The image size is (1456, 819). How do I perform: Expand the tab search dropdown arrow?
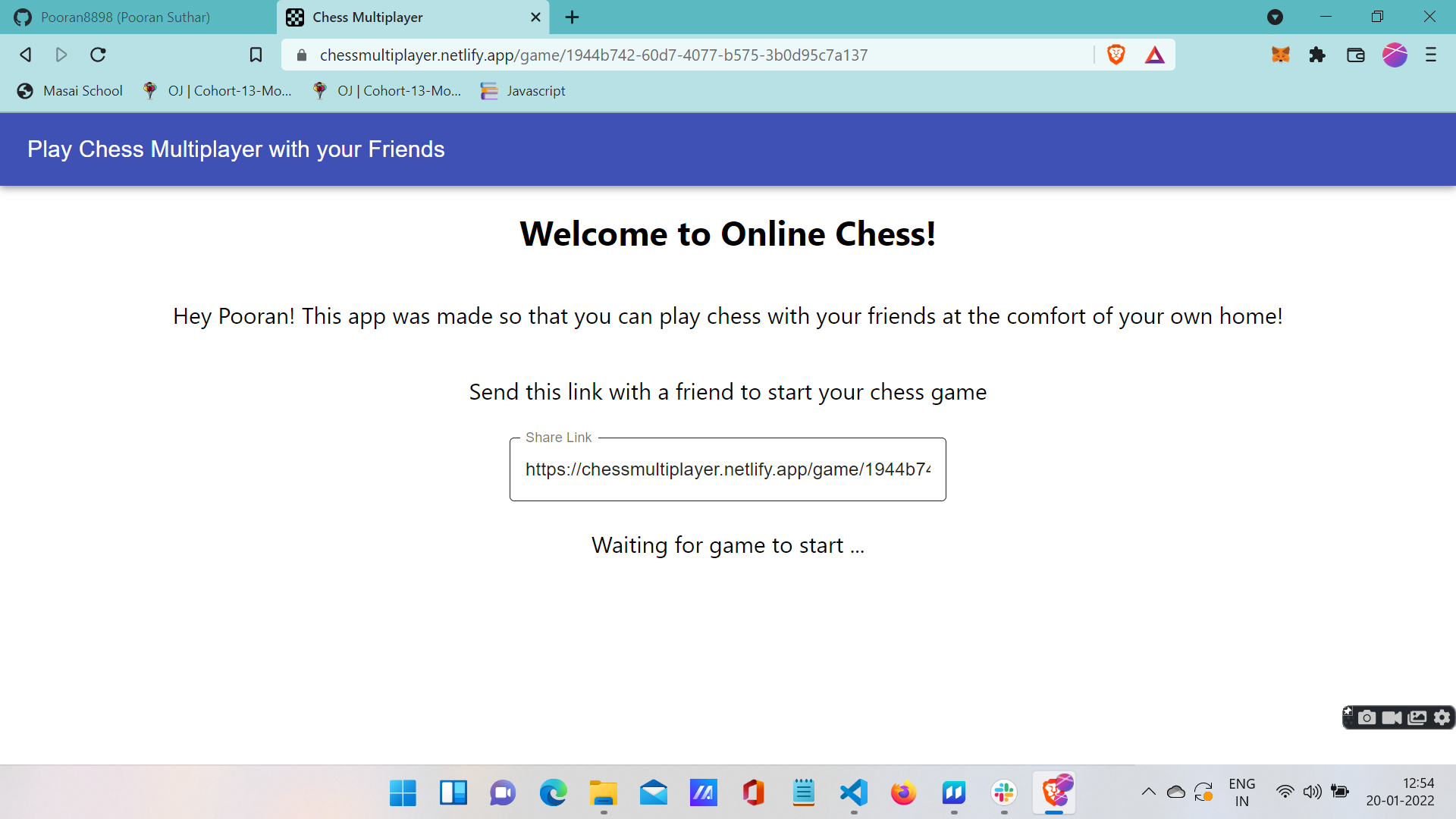pos(1275,17)
